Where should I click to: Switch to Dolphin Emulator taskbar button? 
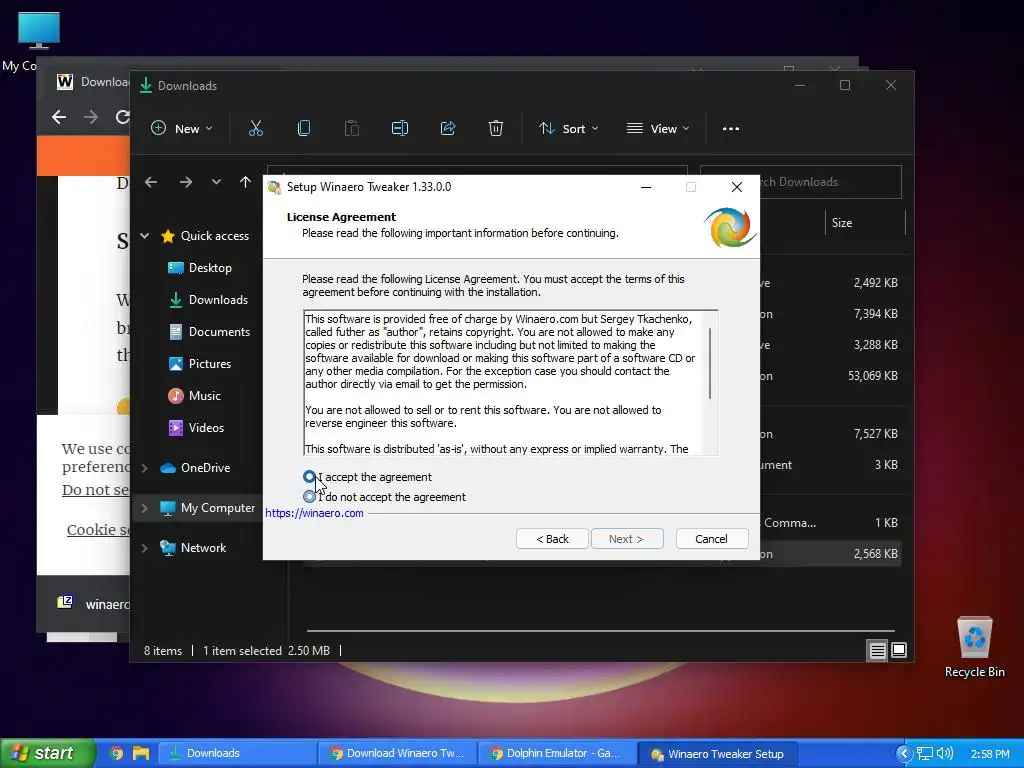coord(558,753)
